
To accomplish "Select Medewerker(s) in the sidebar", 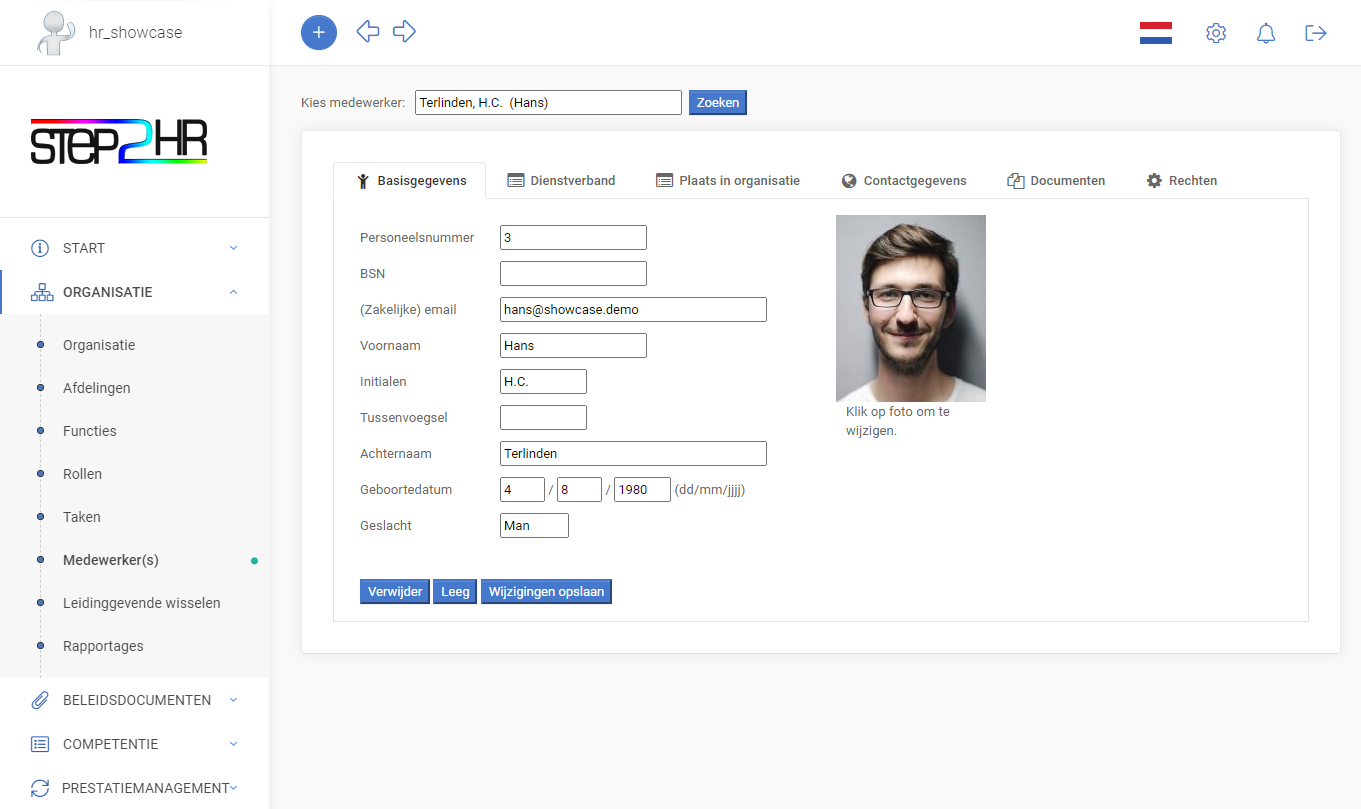I will point(113,560).
